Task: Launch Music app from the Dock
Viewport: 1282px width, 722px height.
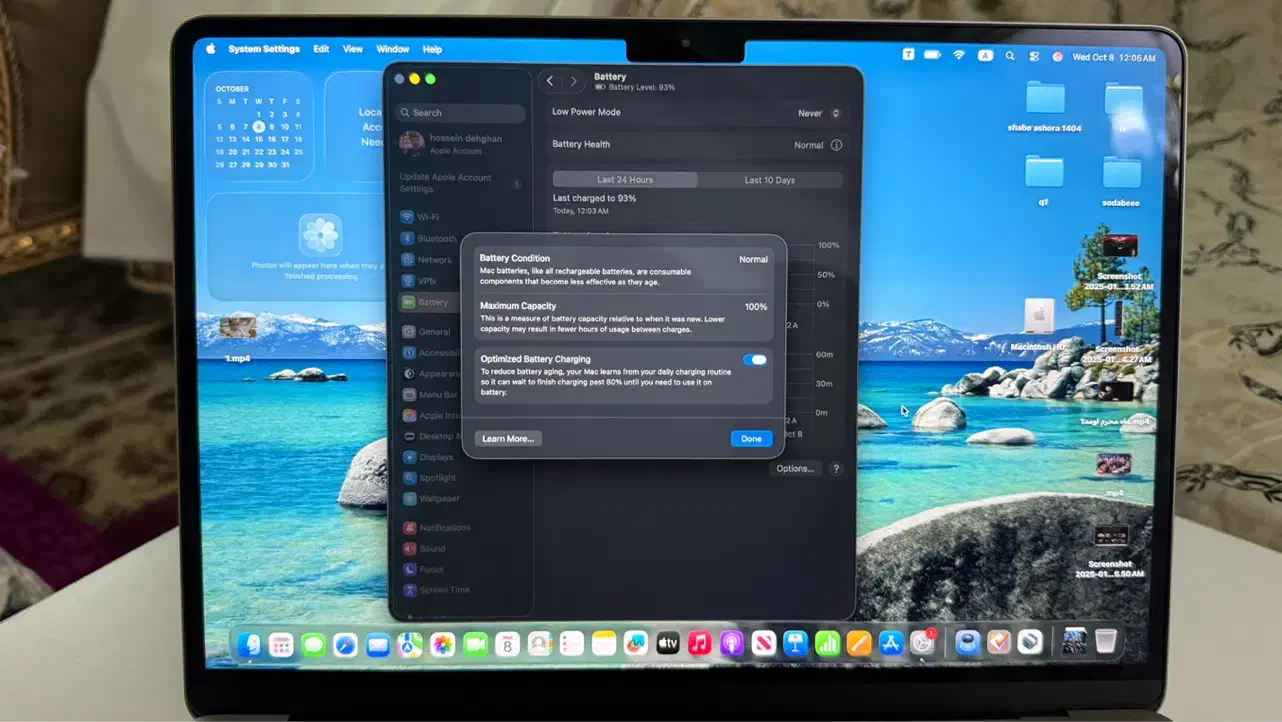Action: point(699,644)
